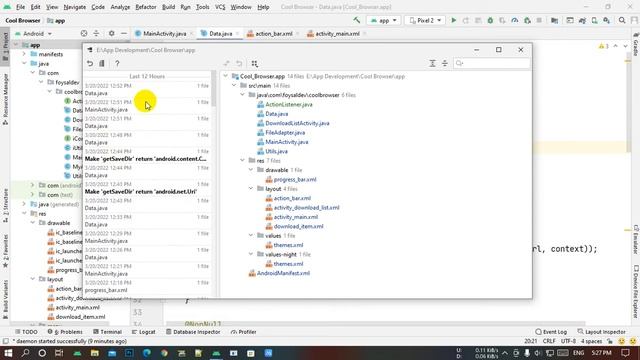The width and height of the screenshot is (640, 360).
Task: Click the Debug app bug icon
Action: tap(490, 20)
